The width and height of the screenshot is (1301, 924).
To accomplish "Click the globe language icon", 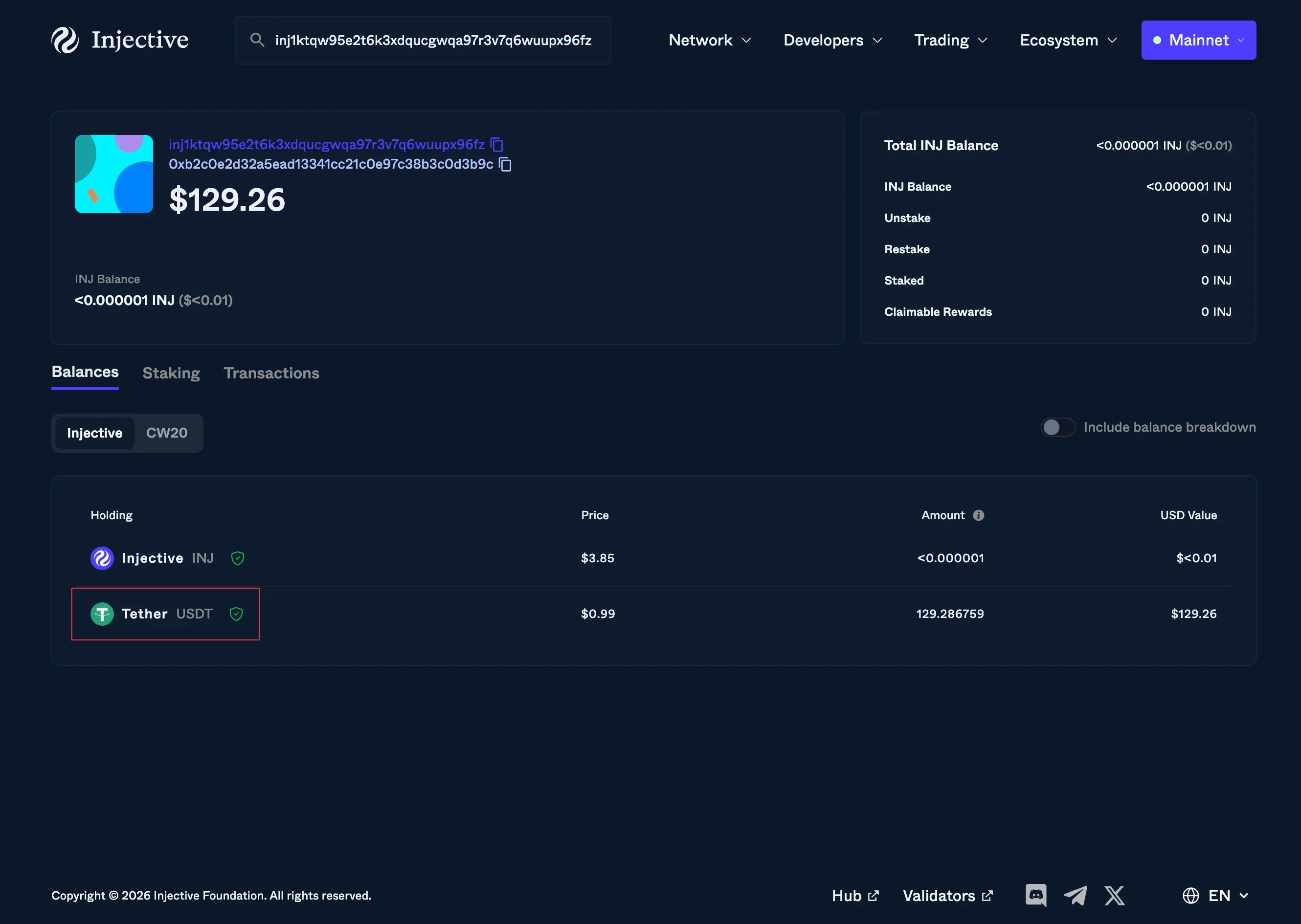I will (1190, 896).
